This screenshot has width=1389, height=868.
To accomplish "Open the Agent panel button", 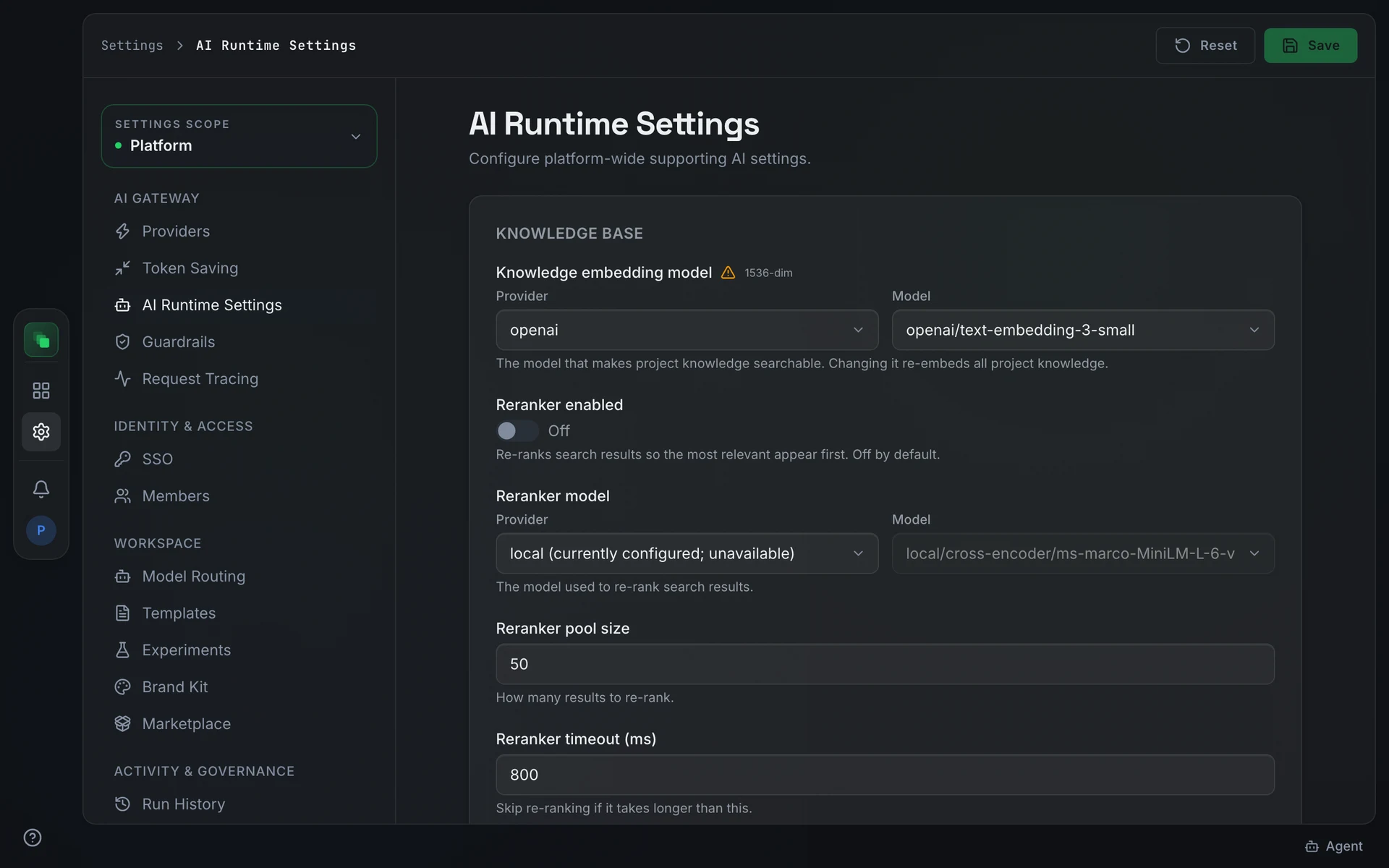I will 1334,846.
